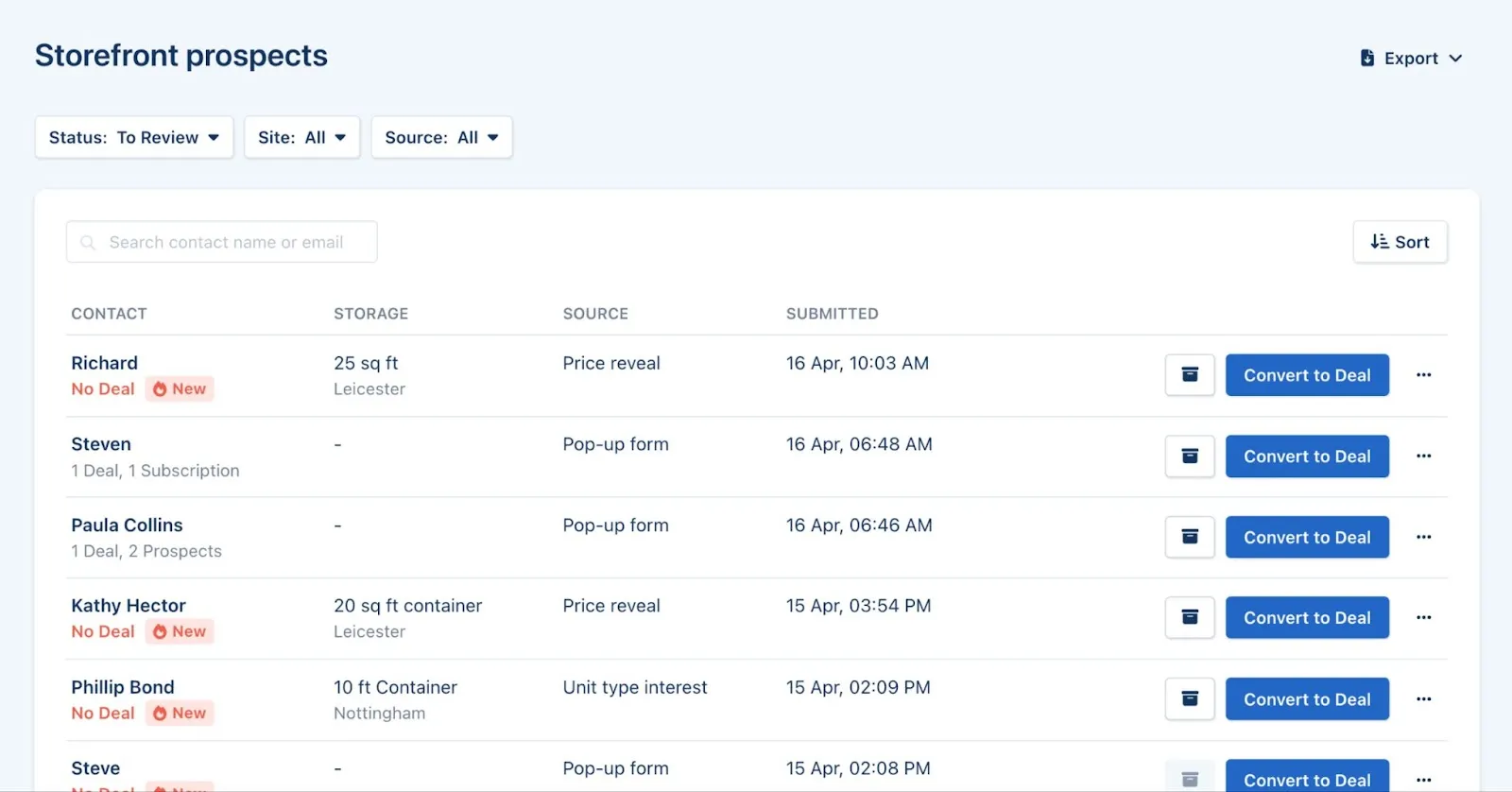1512x792 pixels.
Task: Click '15 Apr, 02:09 PM' submitted time
Action: (x=858, y=687)
